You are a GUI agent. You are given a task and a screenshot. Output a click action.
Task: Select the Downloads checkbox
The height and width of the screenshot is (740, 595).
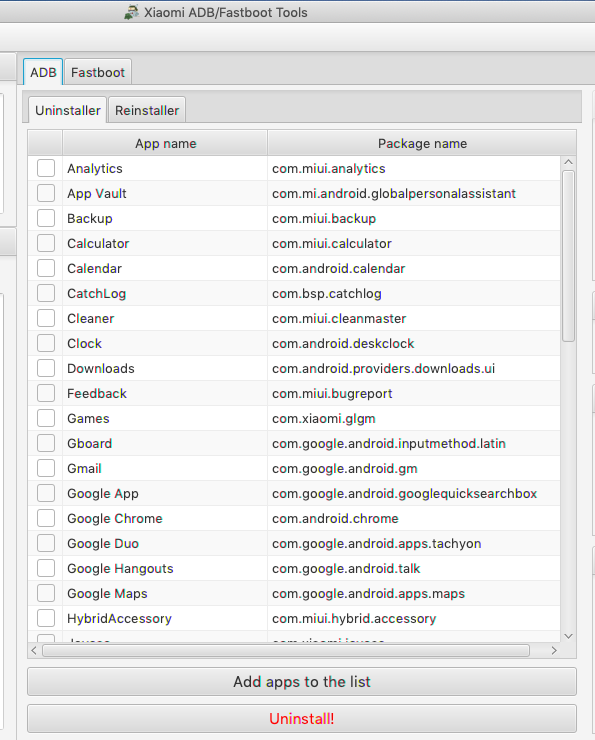tap(46, 368)
